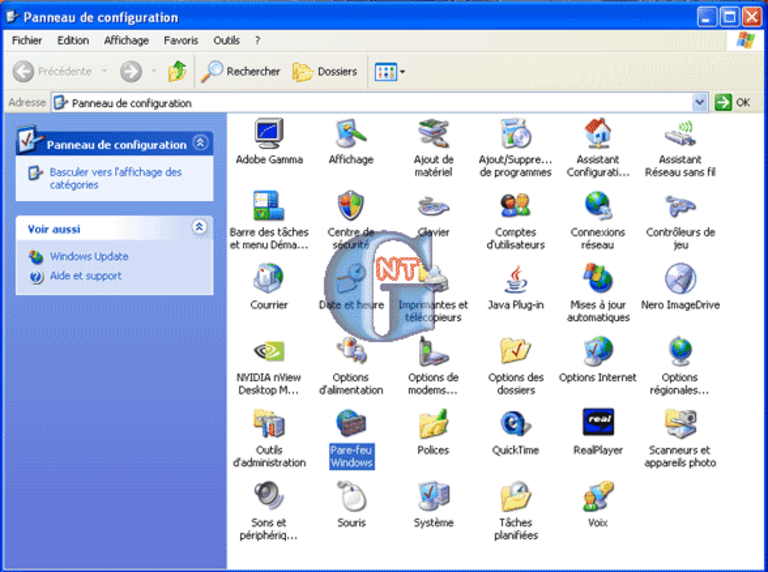Maximize the Panneau de configuration window

click(729, 18)
